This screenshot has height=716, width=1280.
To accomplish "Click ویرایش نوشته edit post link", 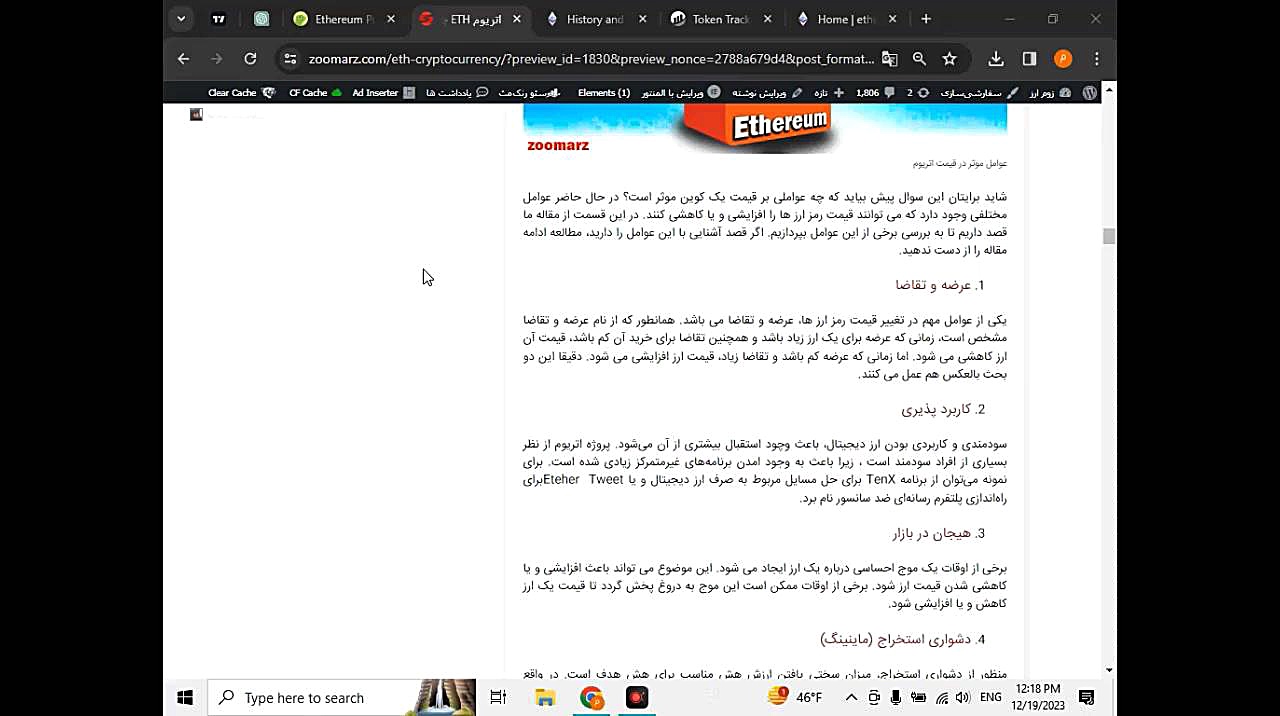I will pyautogui.click(x=767, y=93).
